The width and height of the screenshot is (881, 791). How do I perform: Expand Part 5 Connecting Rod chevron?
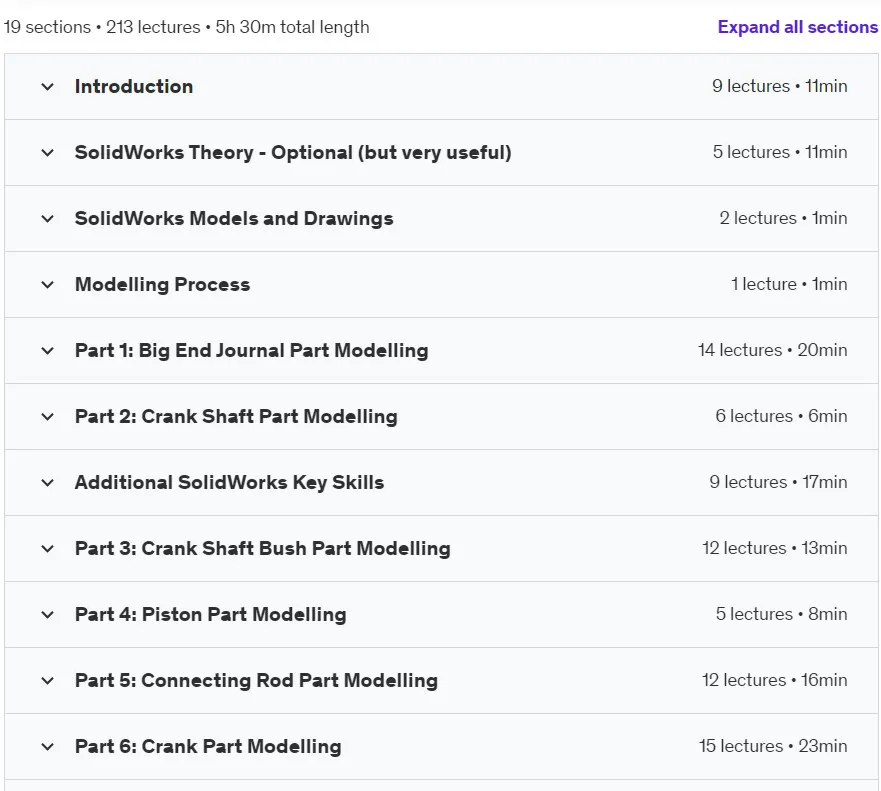click(x=48, y=681)
